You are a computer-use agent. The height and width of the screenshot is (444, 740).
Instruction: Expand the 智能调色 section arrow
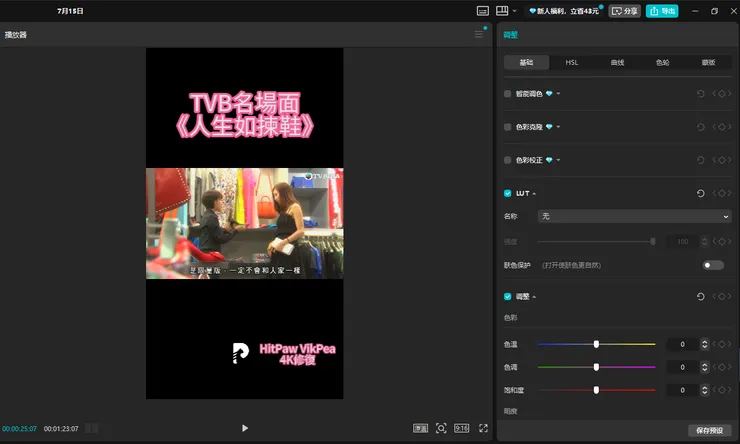pos(558,94)
